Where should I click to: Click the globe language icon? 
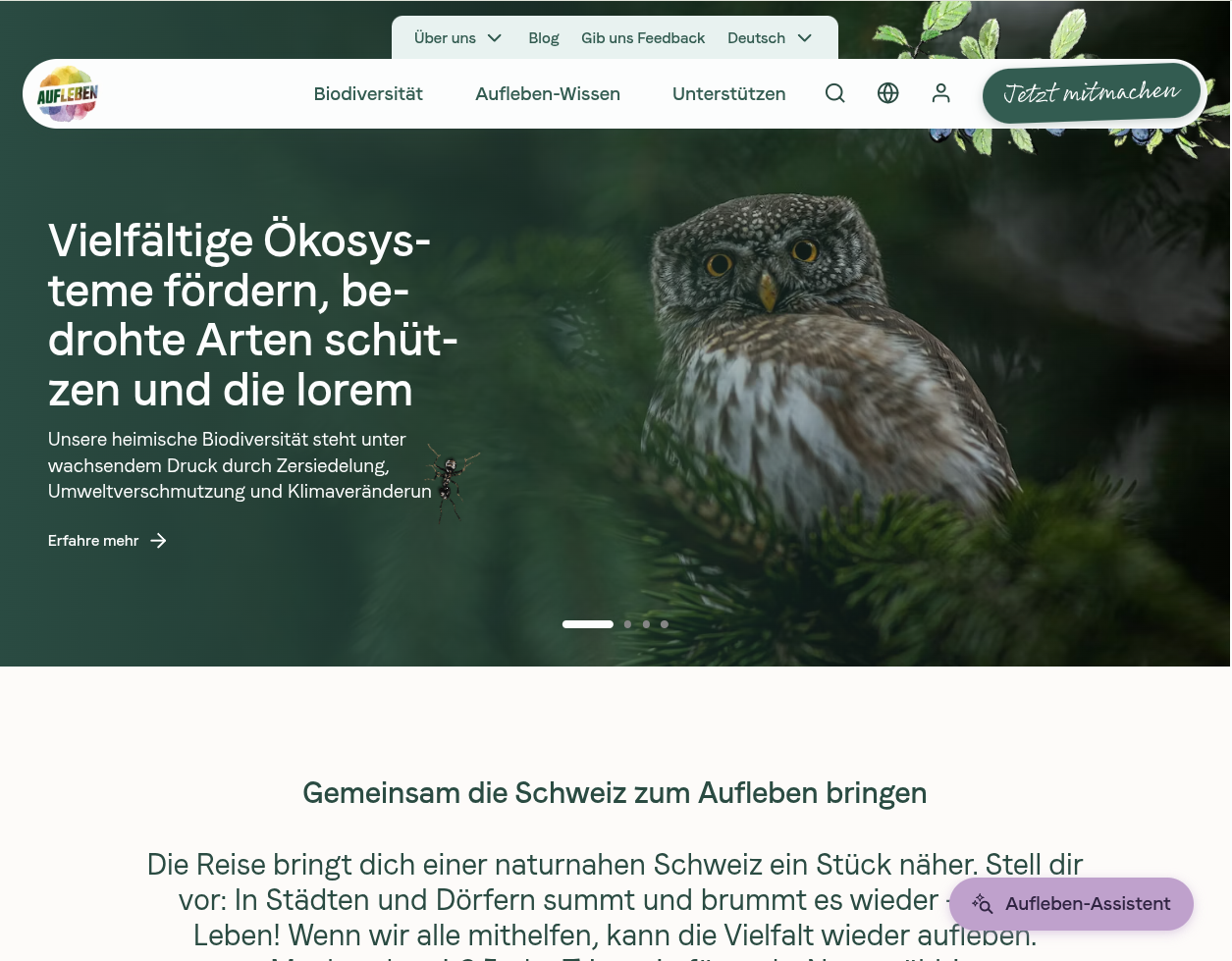click(x=888, y=93)
